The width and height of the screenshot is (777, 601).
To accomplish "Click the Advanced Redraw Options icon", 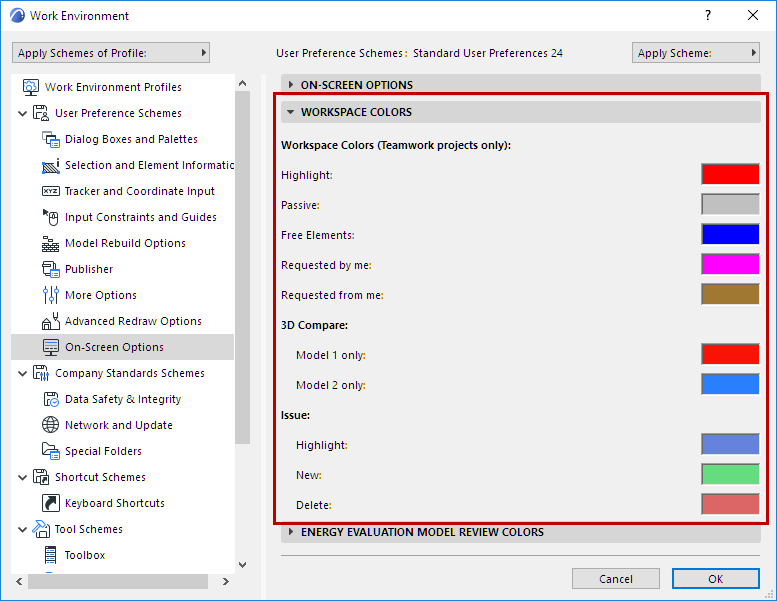I will point(51,321).
